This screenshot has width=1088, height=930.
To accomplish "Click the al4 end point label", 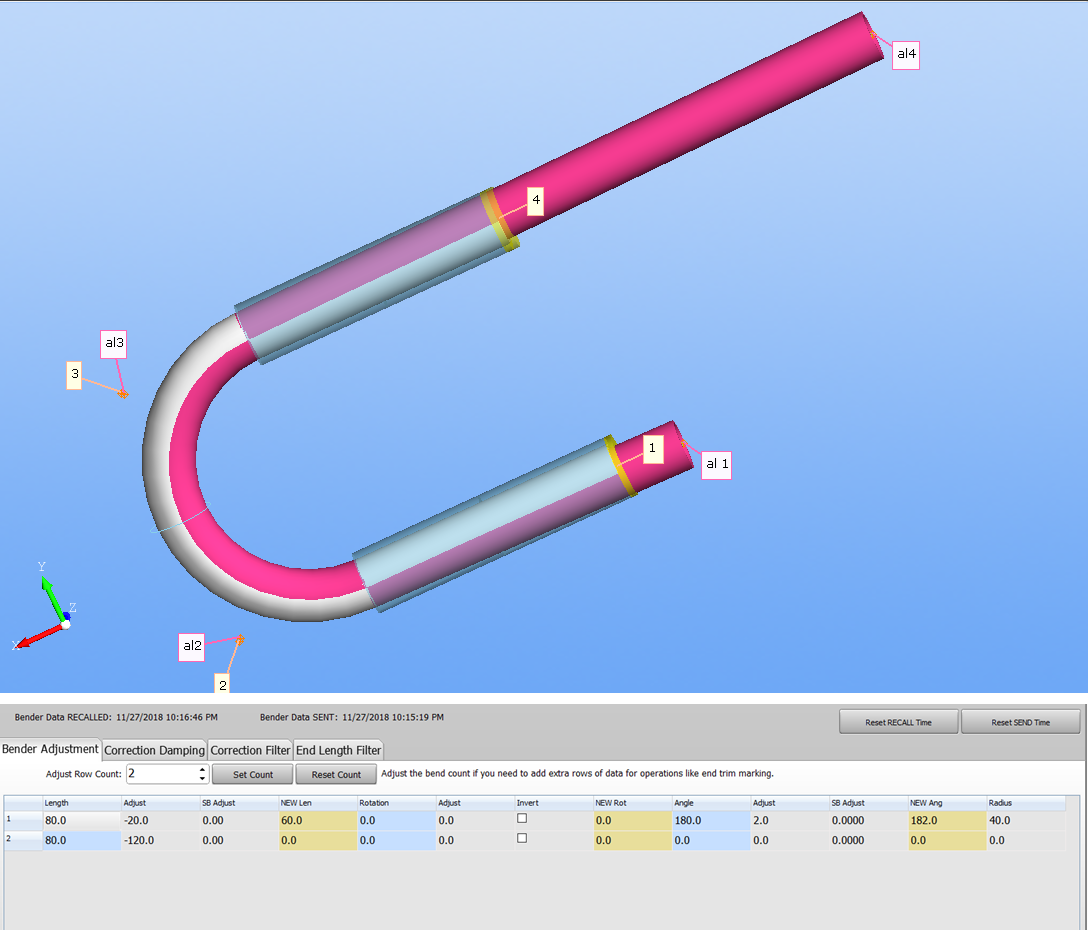I will (x=905, y=55).
